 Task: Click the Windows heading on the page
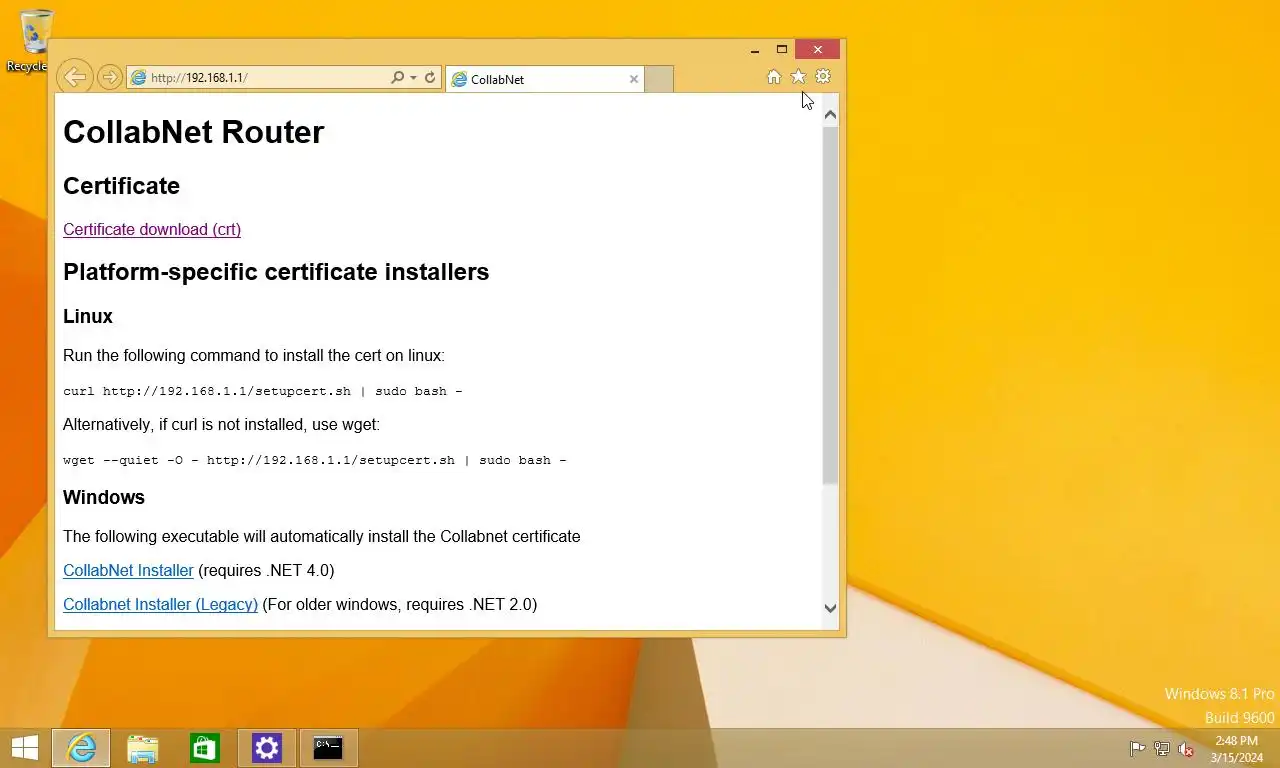pos(104,497)
